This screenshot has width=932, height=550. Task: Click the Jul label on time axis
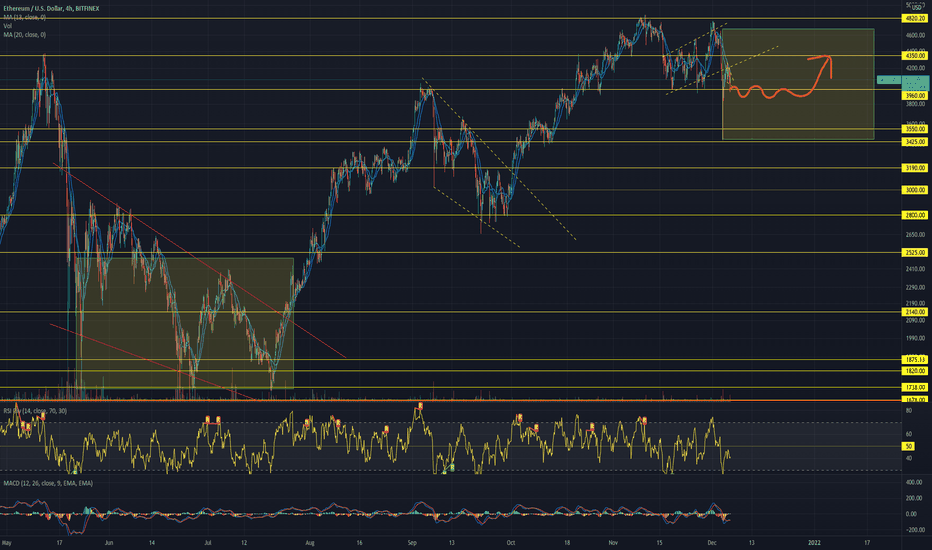click(208, 542)
